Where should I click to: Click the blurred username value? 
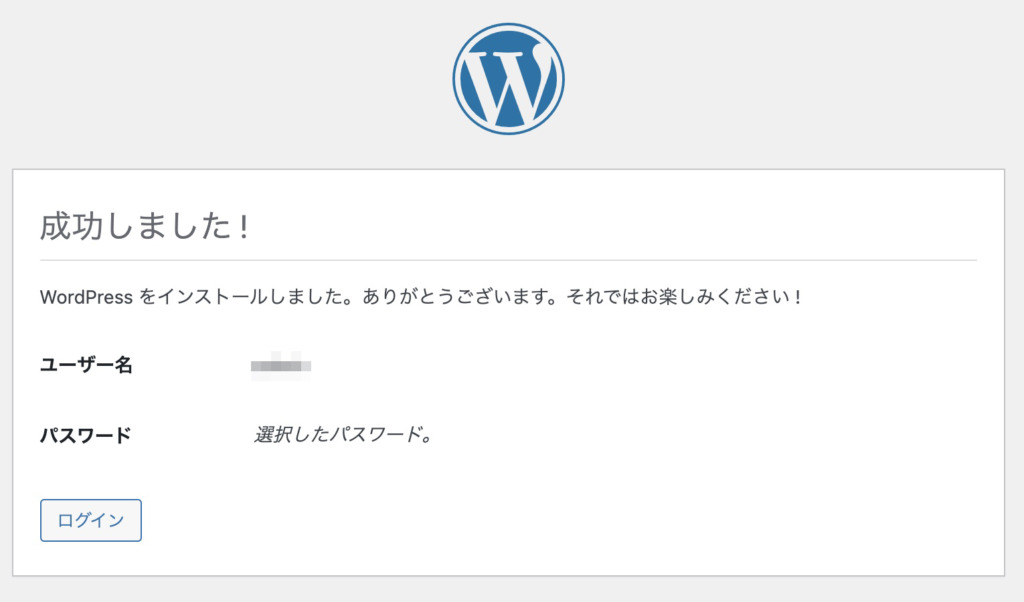click(x=281, y=366)
